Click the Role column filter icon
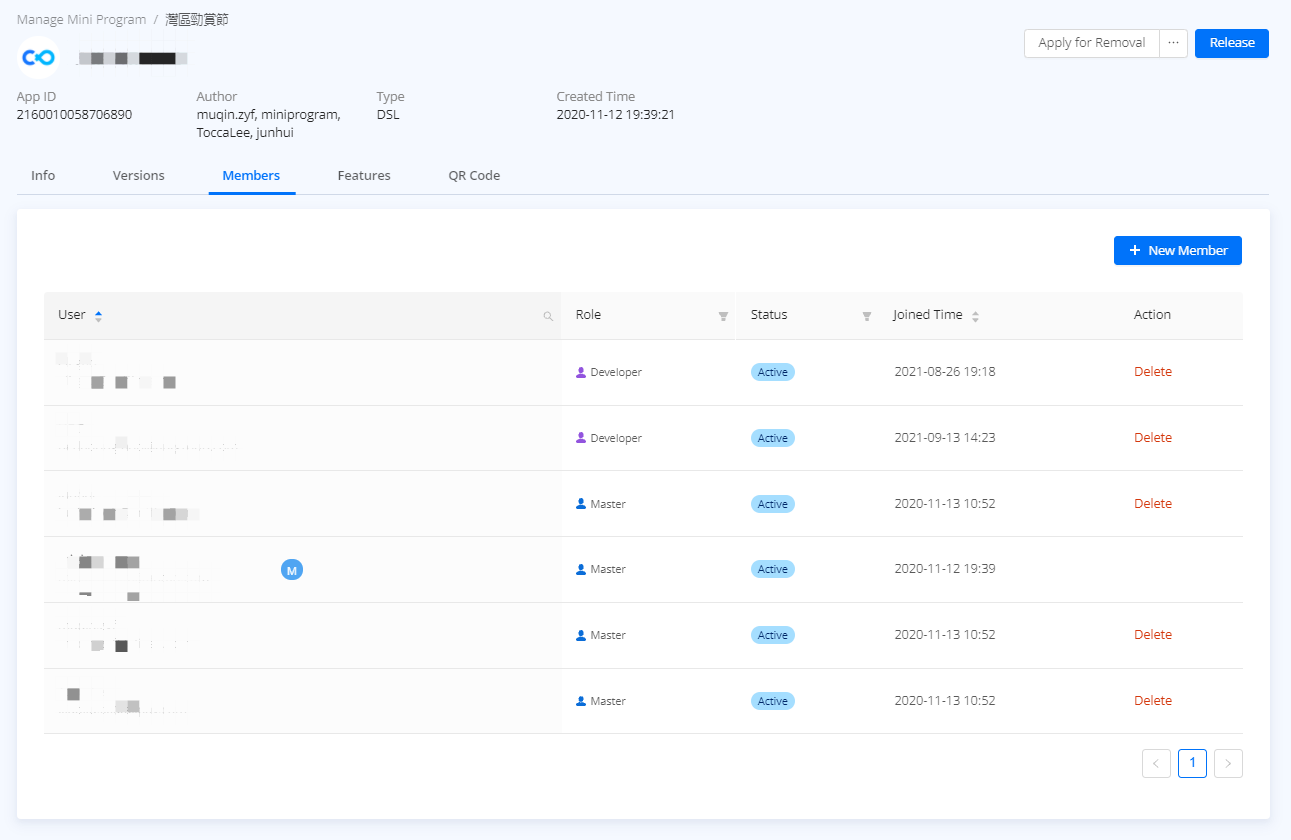Viewport: 1291px width, 840px height. coord(723,316)
